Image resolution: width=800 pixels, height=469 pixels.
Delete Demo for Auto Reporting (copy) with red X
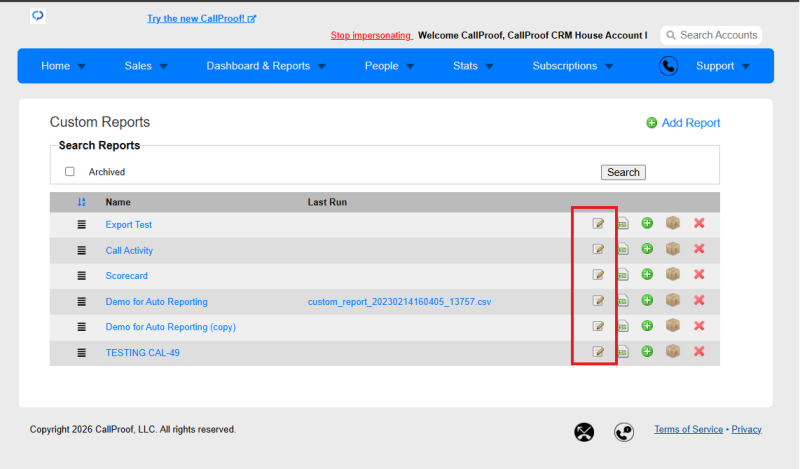pyautogui.click(x=699, y=326)
